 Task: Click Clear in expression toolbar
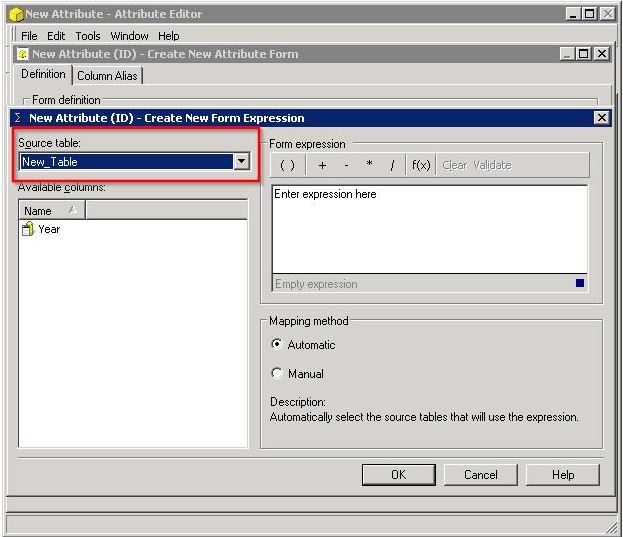[455, 165]
